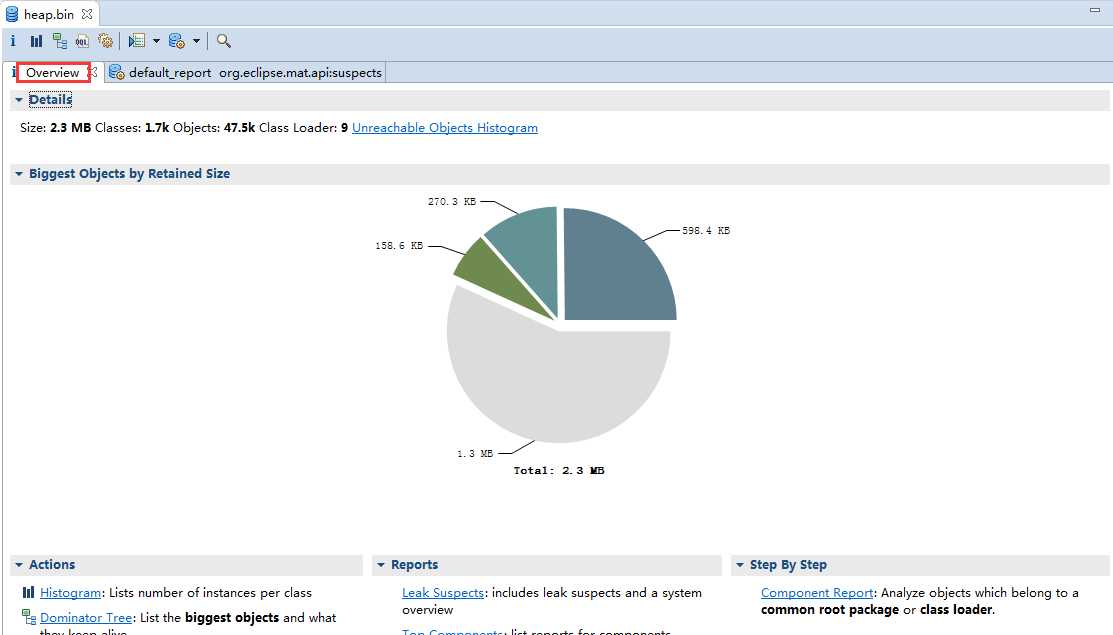The height and width of the screenshot is (635, 1113).
Task: Open the Leak Suspects report link
Action: (443, 592)
